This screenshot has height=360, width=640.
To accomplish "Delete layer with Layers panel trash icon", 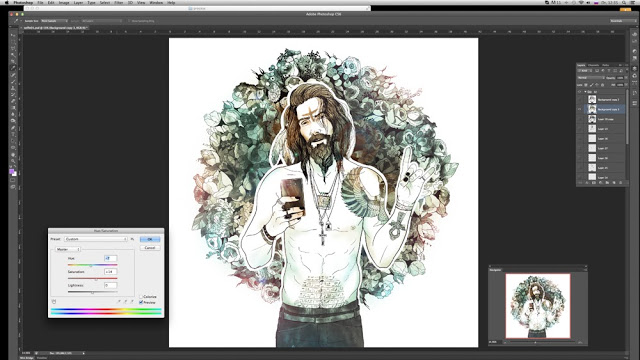I will pos(621,183).
